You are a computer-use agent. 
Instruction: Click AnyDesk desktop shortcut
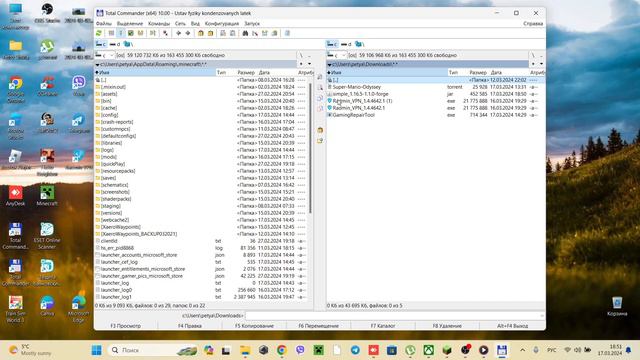coord(16,196)
